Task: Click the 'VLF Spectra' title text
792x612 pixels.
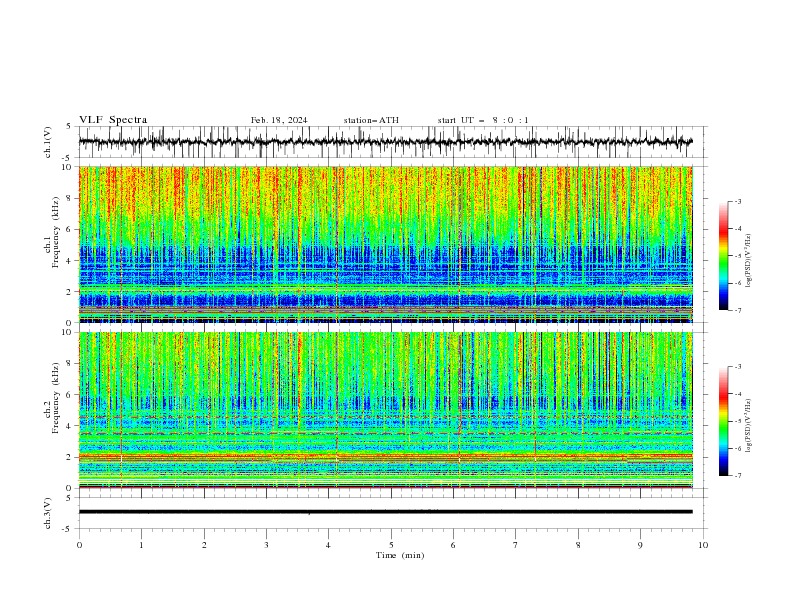Action: 113,120
